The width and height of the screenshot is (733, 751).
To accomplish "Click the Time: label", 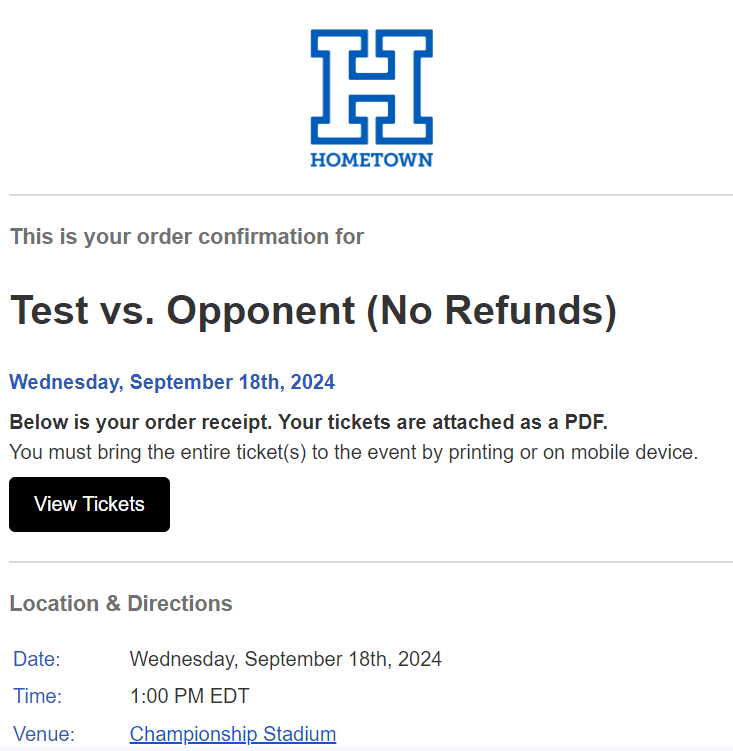I will [x=38, y=696].
